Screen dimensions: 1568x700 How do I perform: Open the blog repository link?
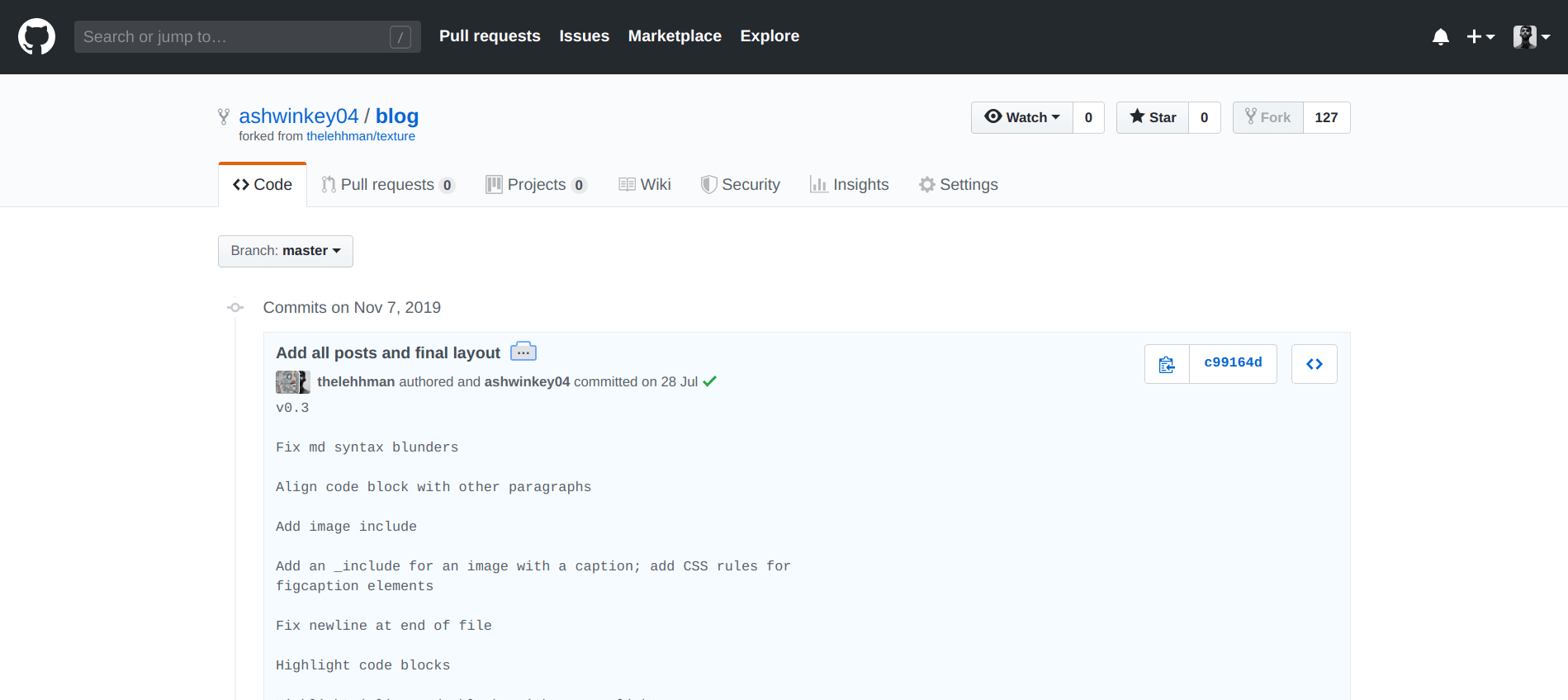pos(397,116)
